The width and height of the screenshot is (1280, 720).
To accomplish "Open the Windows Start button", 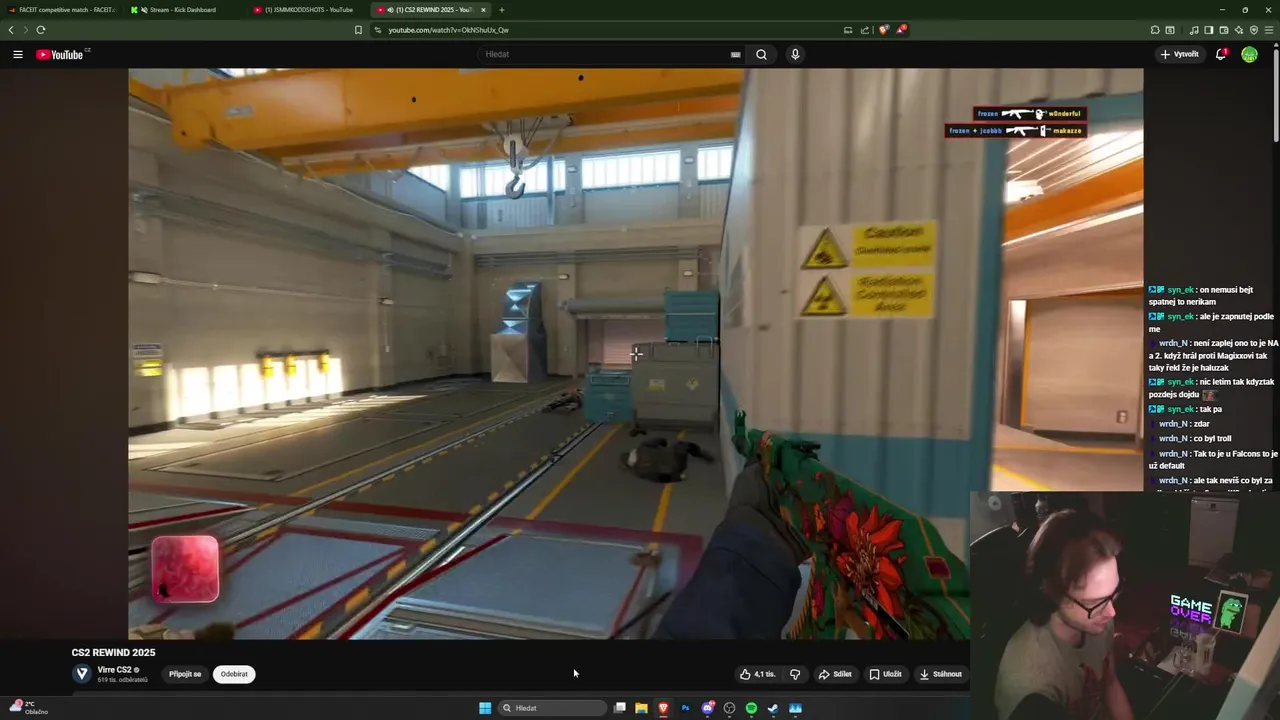I will (x=485, y=708).
